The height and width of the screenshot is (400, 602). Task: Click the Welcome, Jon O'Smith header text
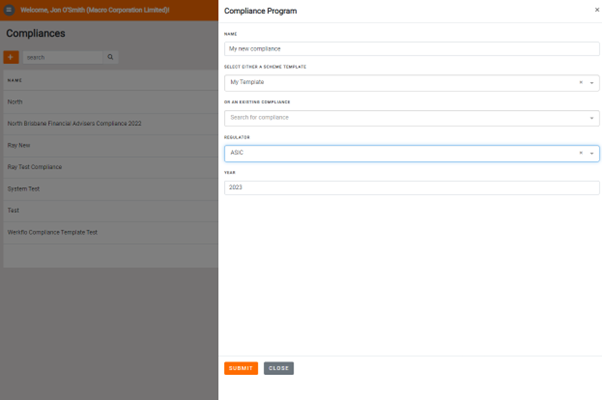click(95, 10)
